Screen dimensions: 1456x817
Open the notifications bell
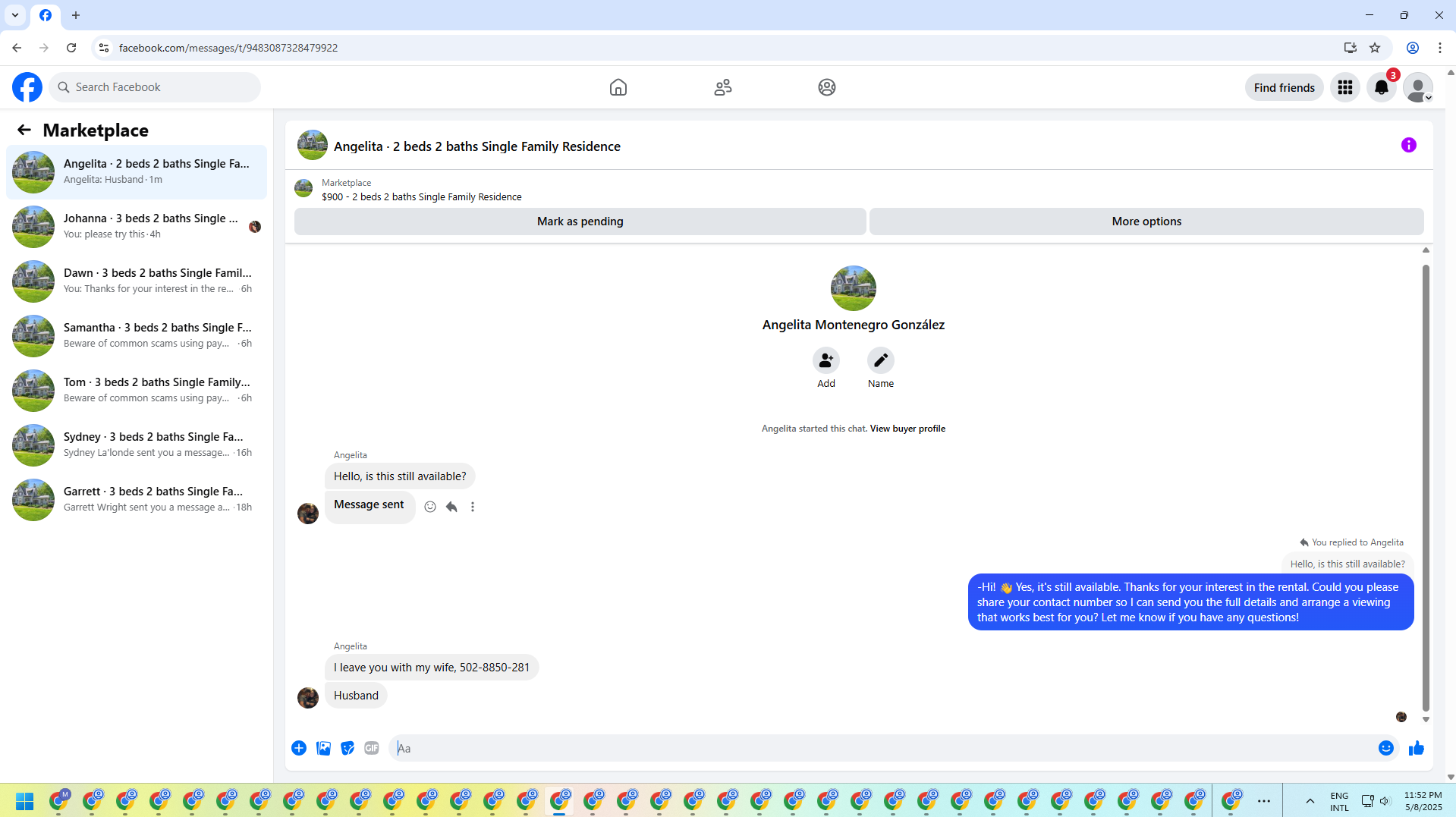click(1382, 87)
